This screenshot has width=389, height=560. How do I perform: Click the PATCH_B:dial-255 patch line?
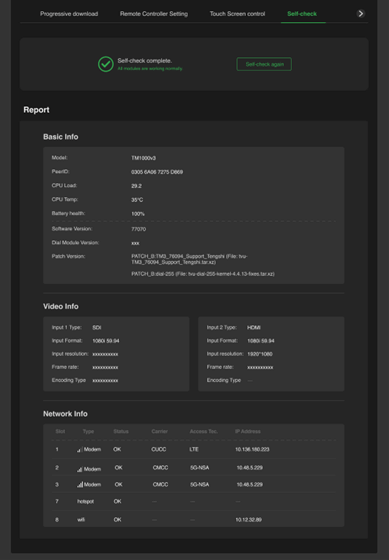pos(203,274)
